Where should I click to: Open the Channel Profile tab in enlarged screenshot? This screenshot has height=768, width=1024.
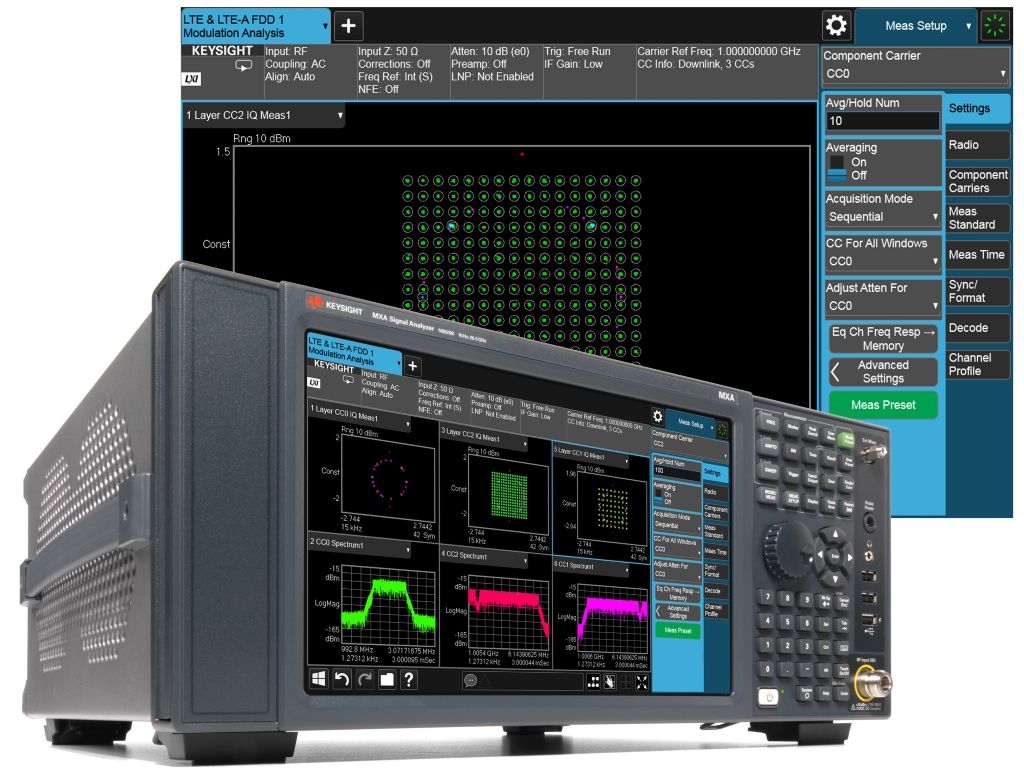[977, 364]
